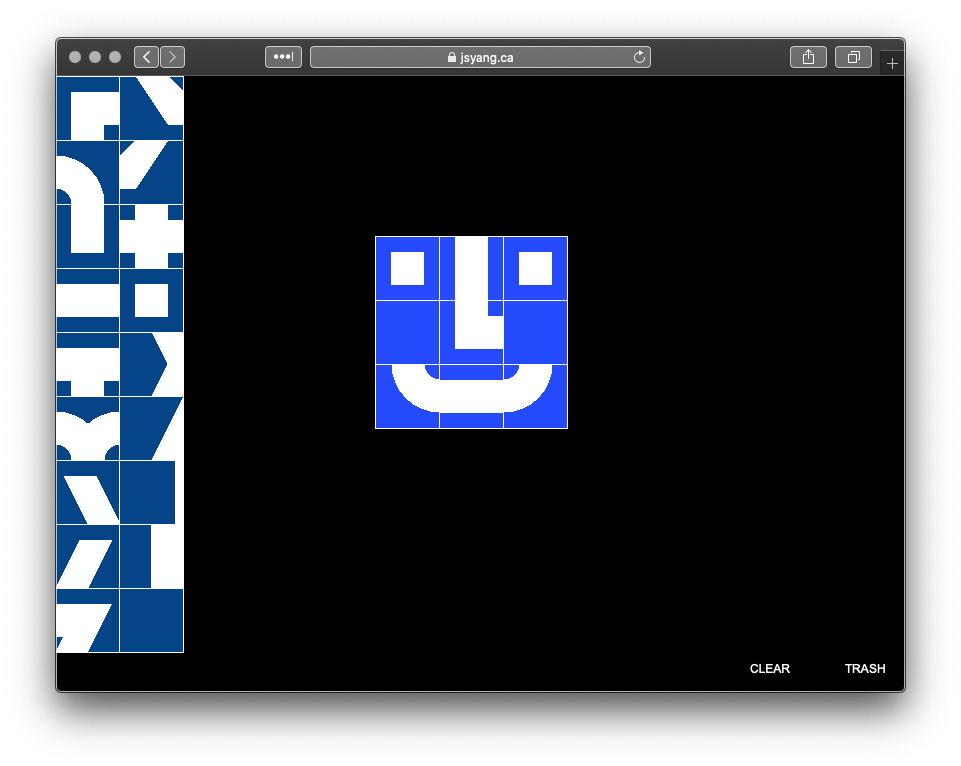Select the thick white horizontal bar tile
961x766 pixels.
(87, 300)
